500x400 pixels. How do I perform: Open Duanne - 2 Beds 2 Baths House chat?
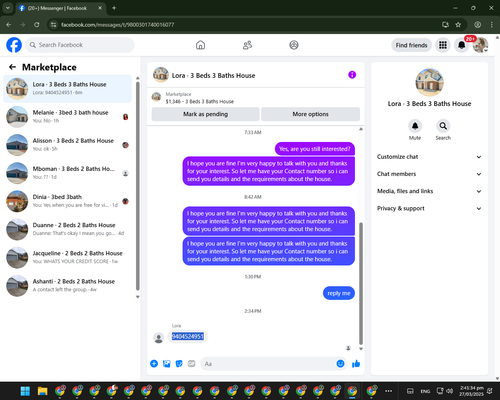68,229
